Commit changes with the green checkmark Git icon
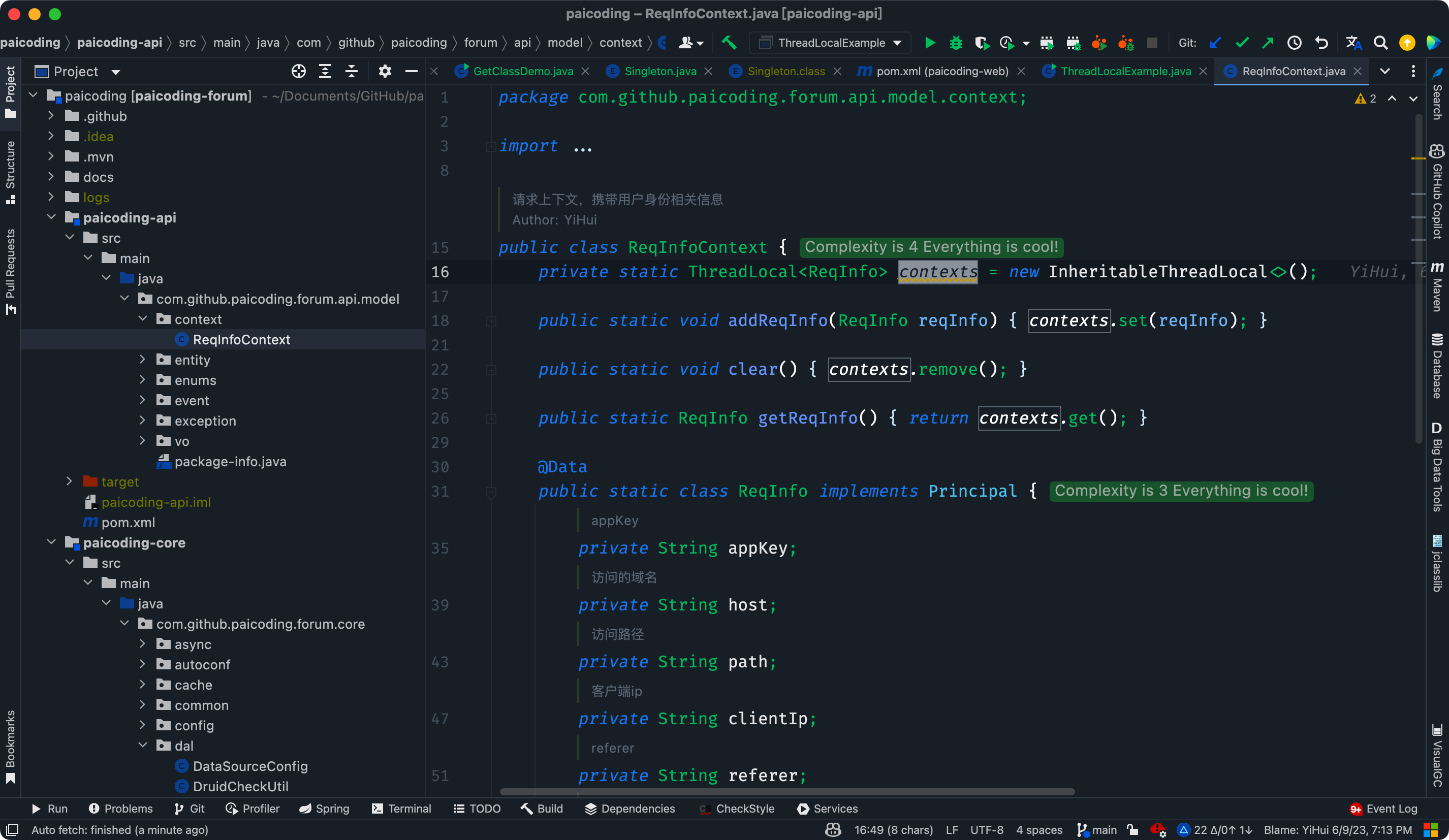 [1242, 43]
